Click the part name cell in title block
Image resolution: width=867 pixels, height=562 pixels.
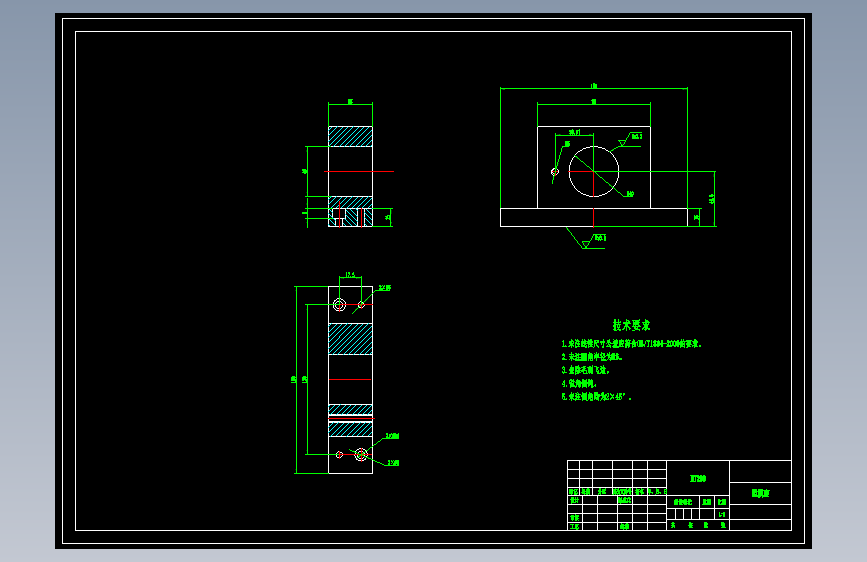(760, 493)
